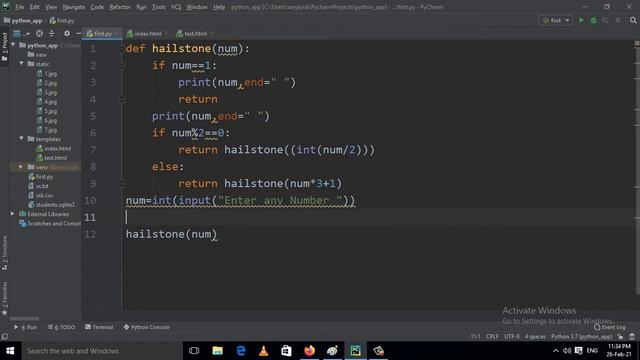The width and height of the screenshot is (640, 360).
Task: Open the Terminal tool window tab
Action: (x=99, y=327)
